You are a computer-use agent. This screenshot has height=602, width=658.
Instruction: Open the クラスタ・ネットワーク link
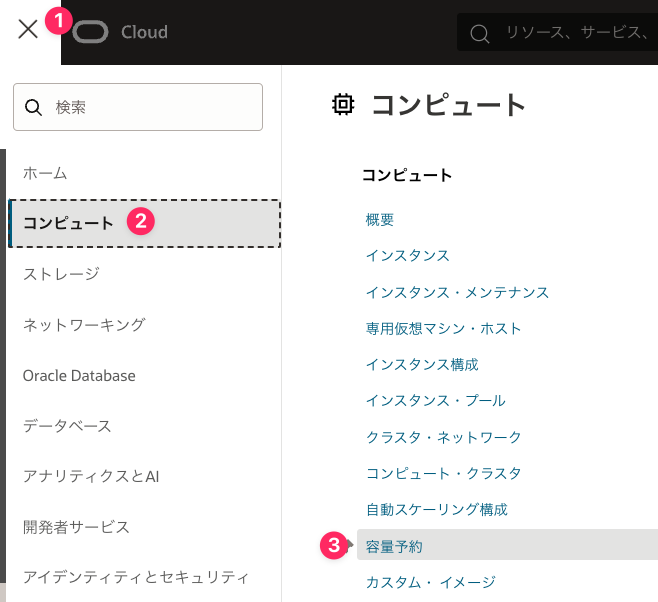(x=443, y=437)
